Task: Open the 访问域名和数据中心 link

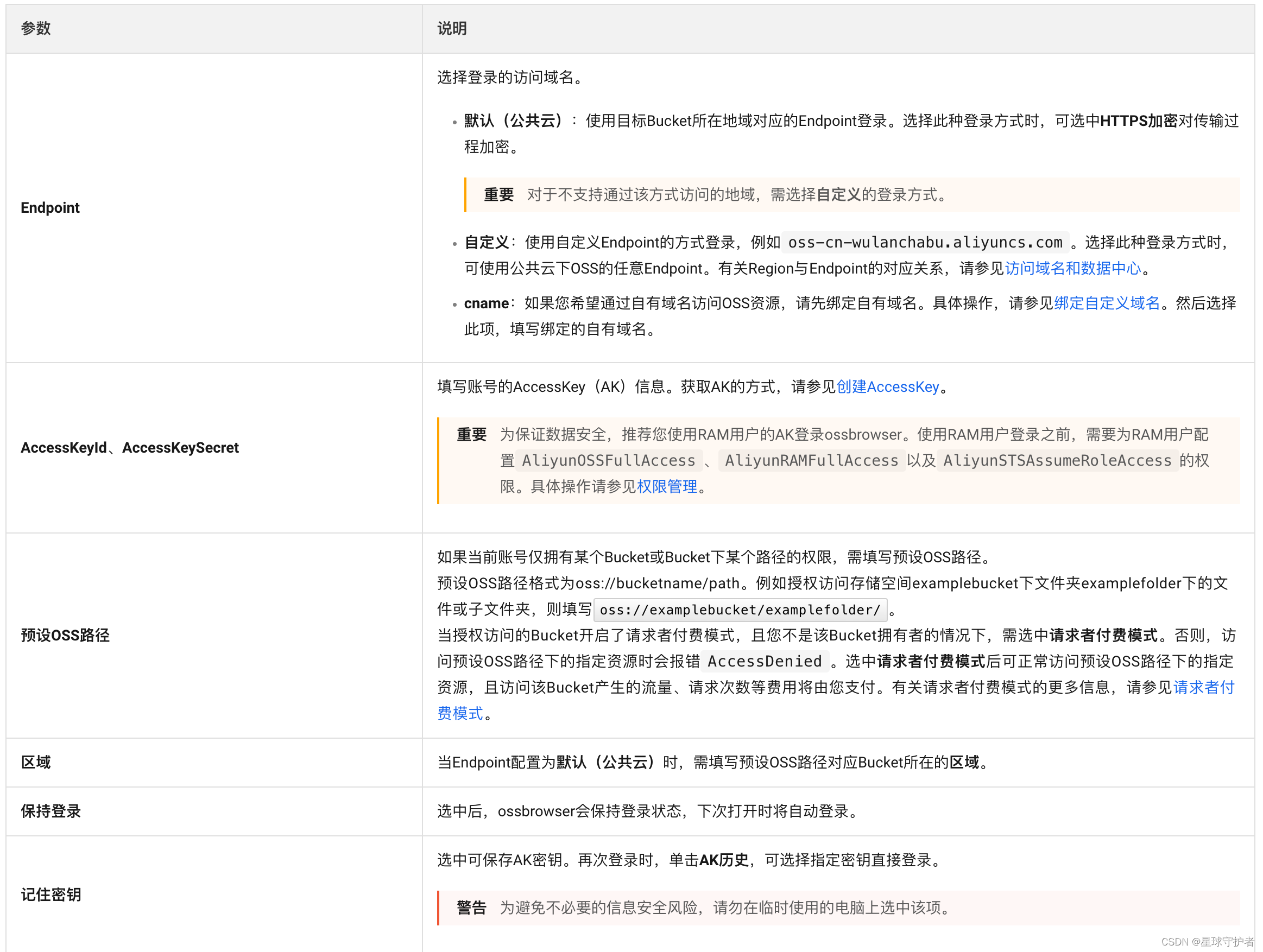Action: click(1072, 268)
